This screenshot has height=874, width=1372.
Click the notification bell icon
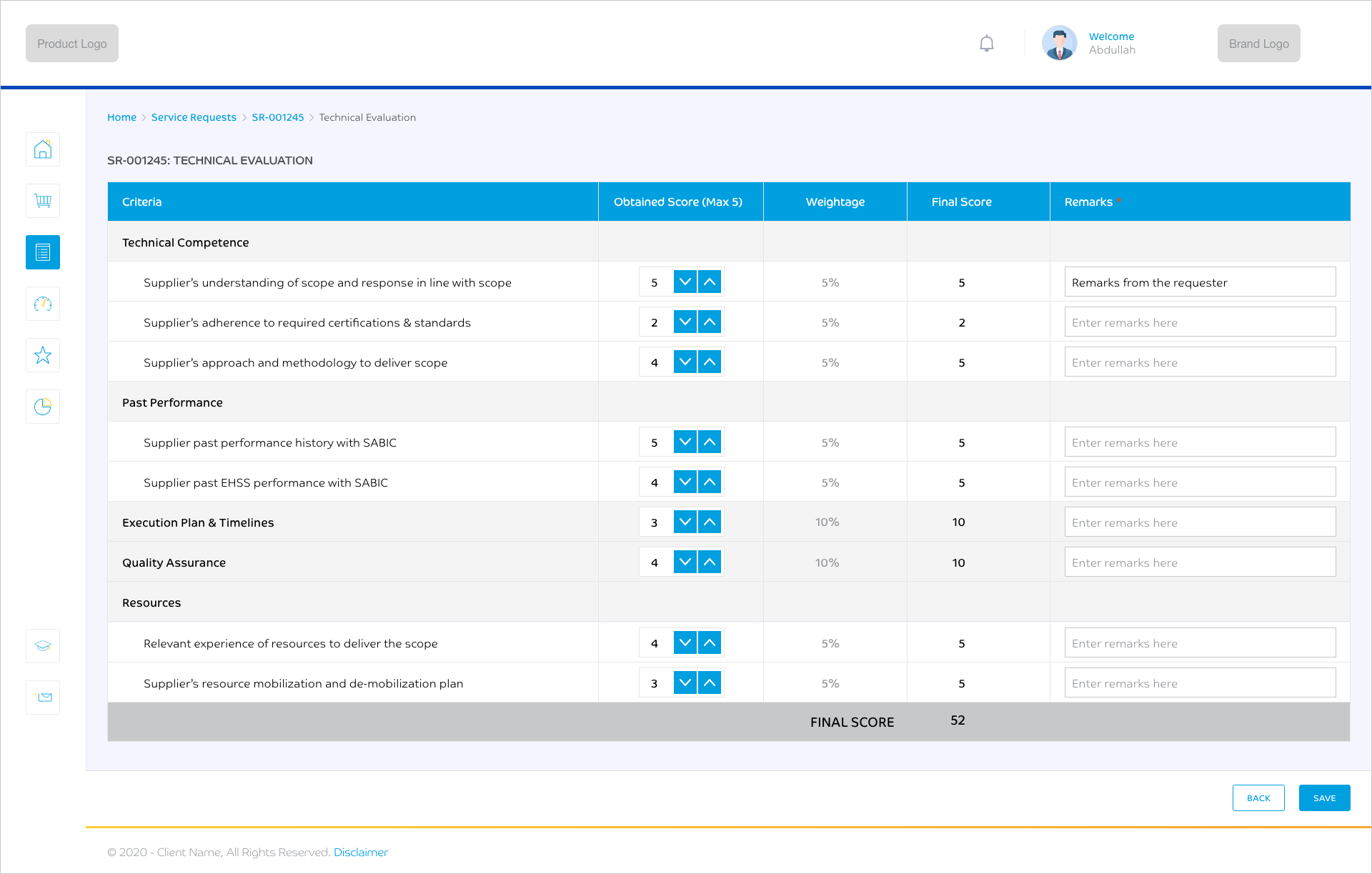click(x=986, y=44)
